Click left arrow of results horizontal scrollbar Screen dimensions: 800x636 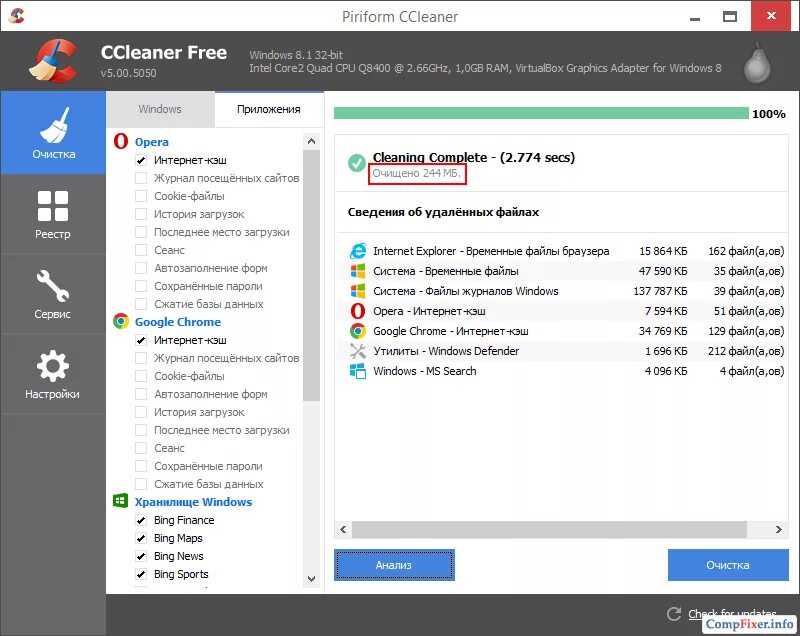pos(343,529)
